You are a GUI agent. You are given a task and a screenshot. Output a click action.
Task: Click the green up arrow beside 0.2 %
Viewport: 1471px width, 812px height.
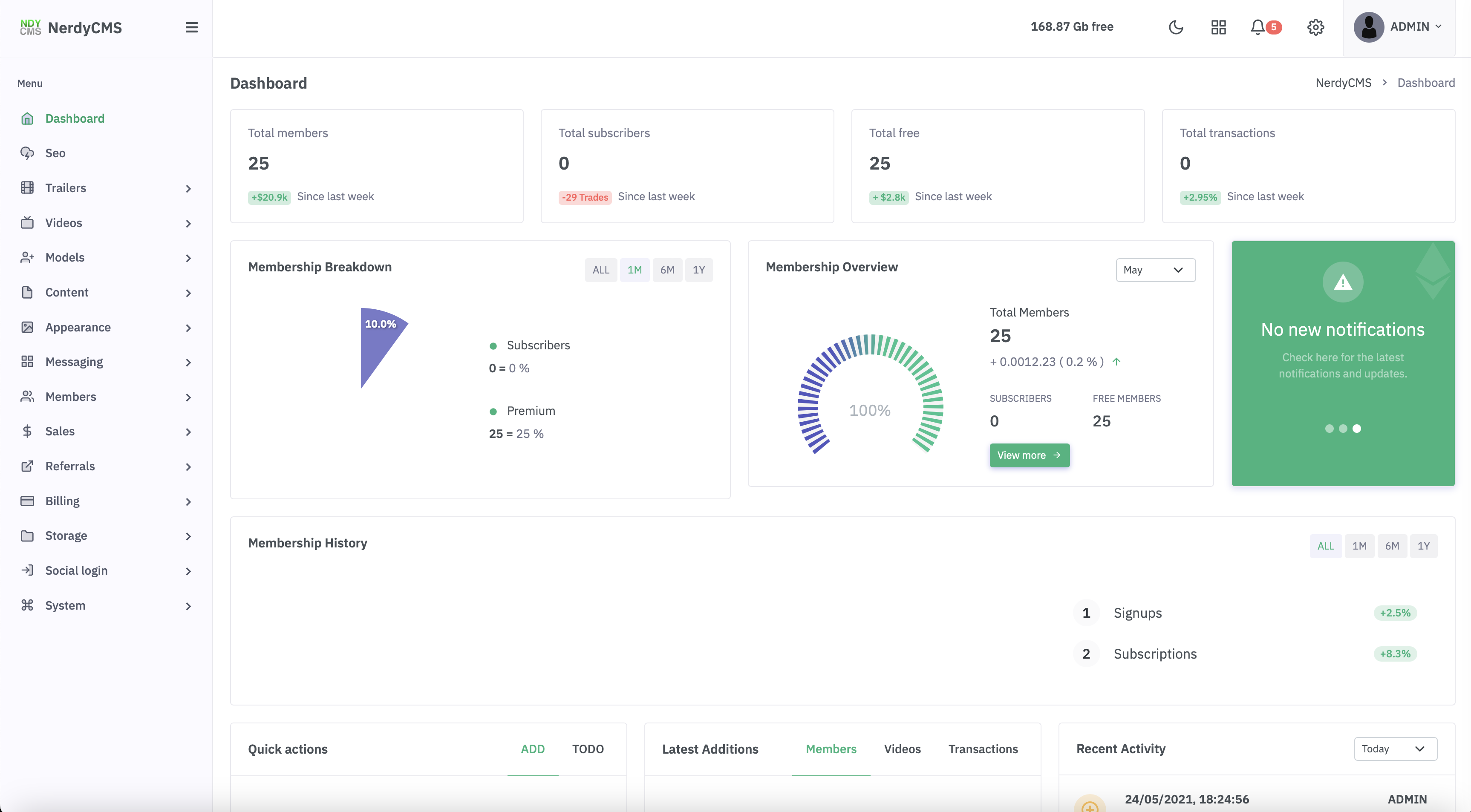(1116, 361)
